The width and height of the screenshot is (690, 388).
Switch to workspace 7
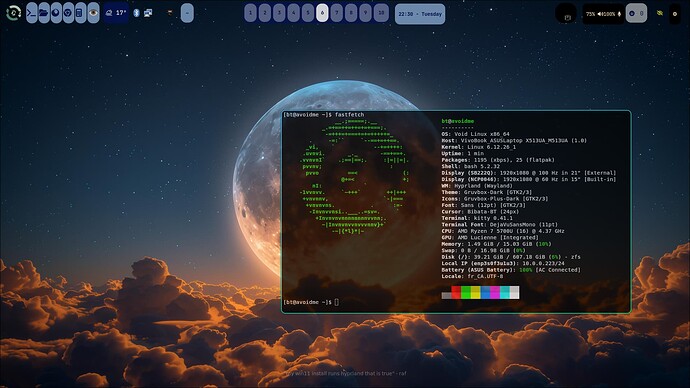click(x=337, y=13)
